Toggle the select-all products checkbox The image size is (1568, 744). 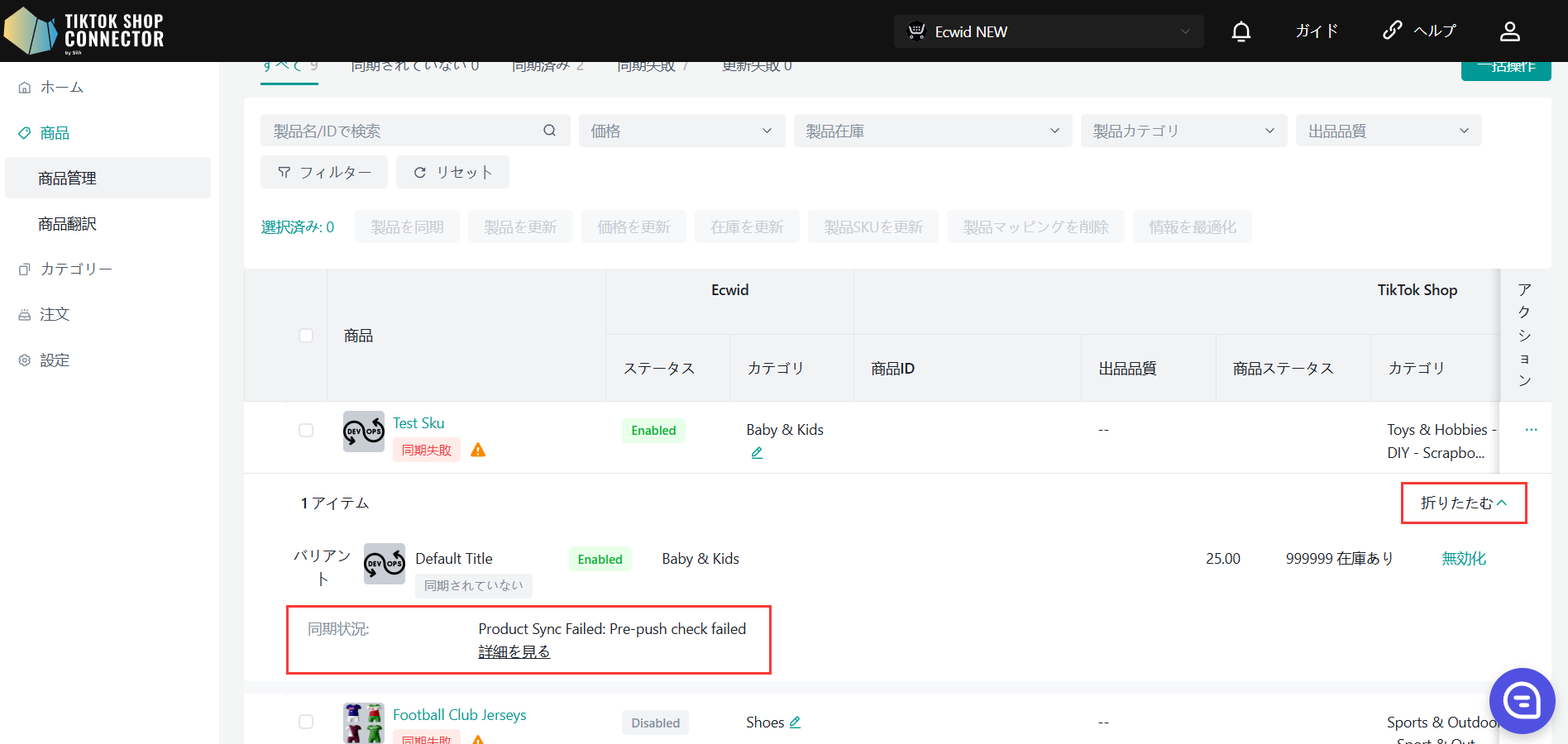(x=306, y=336)
